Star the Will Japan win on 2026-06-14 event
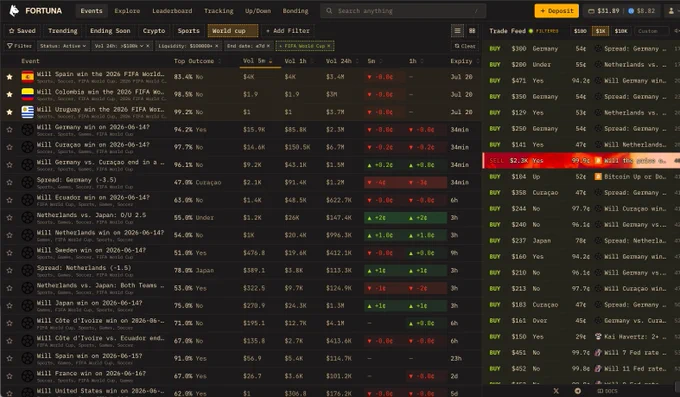Viewport: 680px width, 397px height. pyautogui.click(x=10, y=305)
